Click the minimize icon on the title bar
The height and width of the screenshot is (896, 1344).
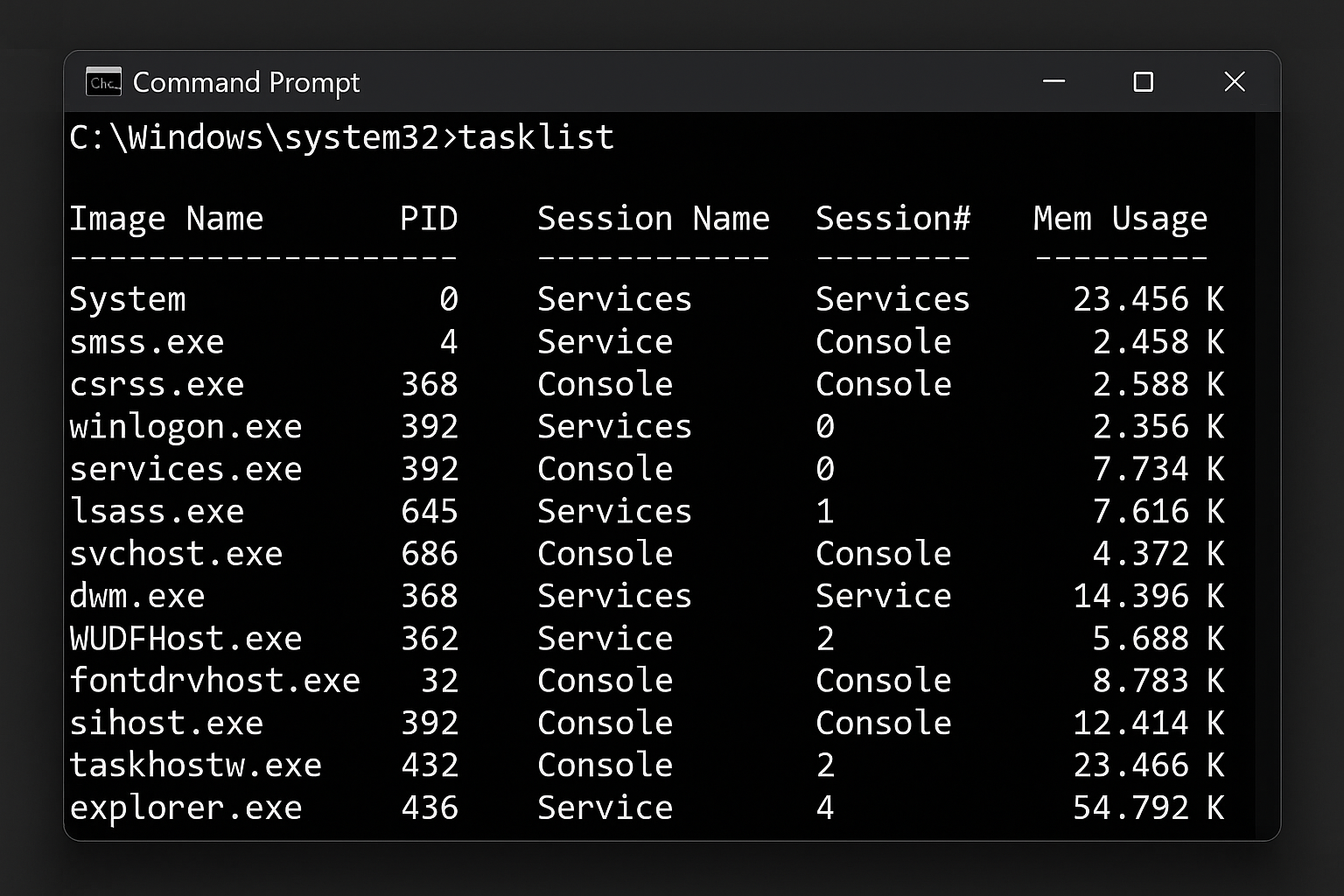[1054, 81]
